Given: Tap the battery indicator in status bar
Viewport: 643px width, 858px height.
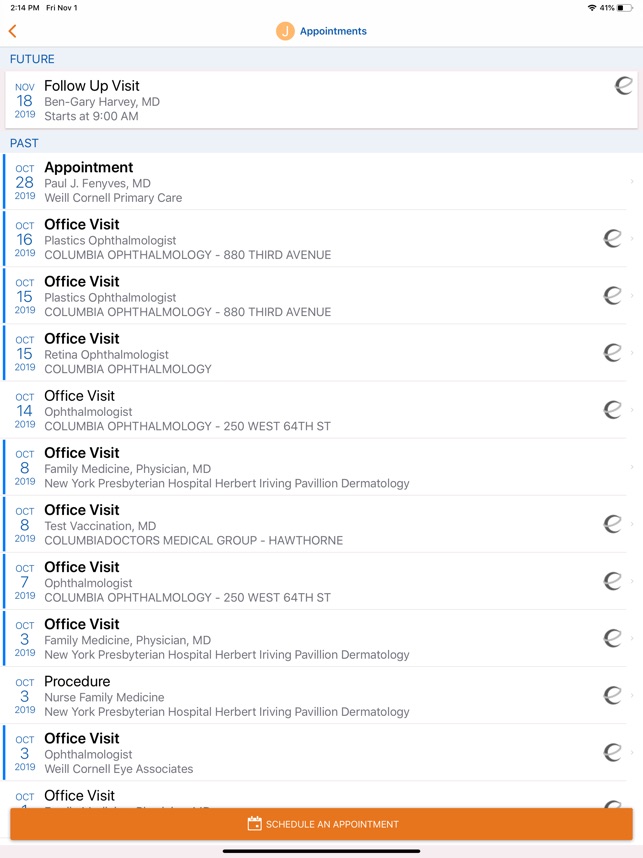Looking at the screenshot, I should coord(625,8).
